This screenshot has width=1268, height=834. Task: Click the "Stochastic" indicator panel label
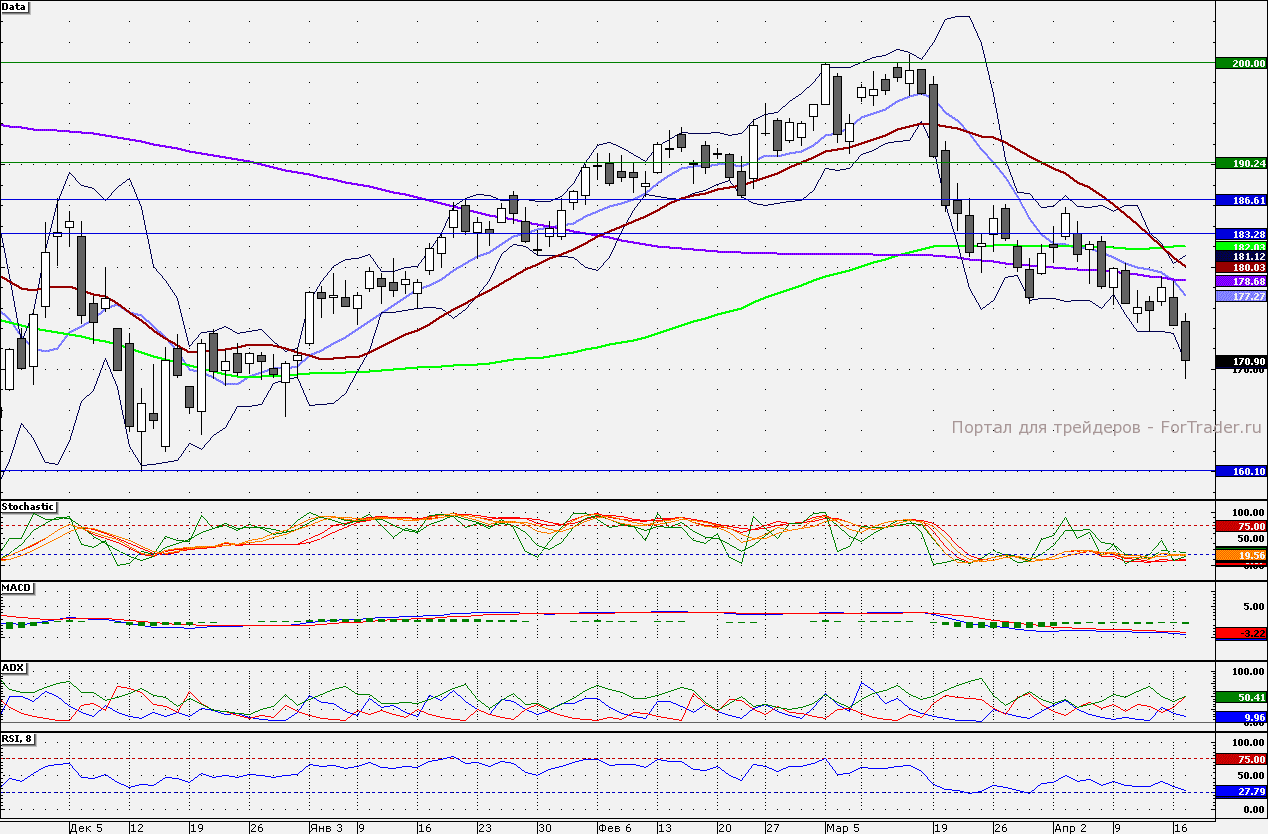(x=28, y=507)
